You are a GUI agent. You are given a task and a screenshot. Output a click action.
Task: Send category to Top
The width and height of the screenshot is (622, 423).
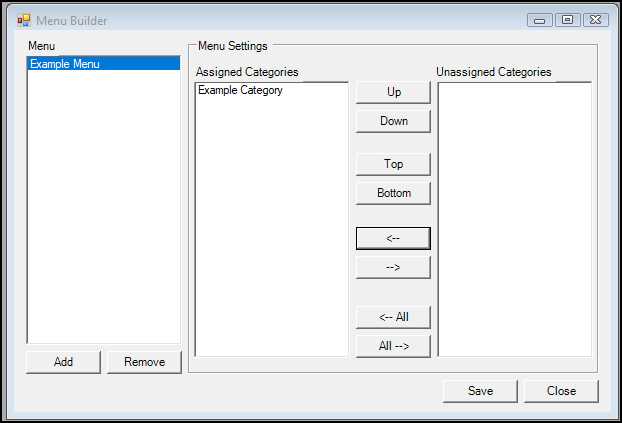393,164
